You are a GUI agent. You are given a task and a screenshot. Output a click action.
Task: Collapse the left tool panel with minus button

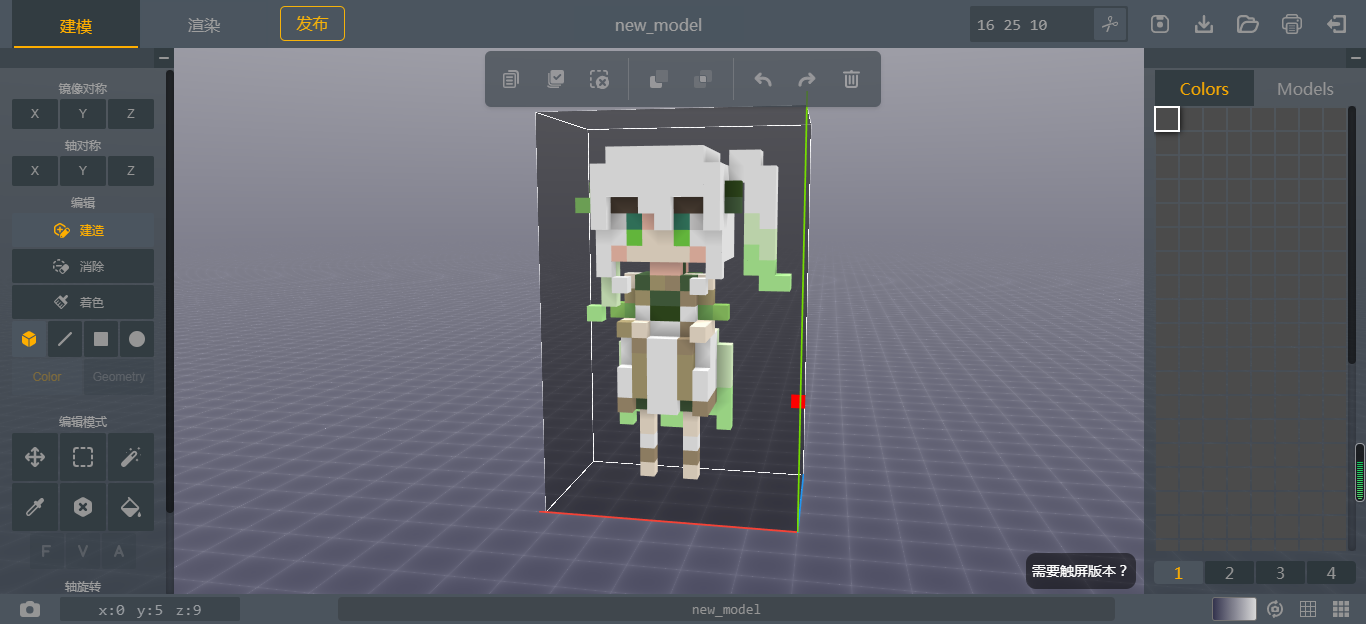coord(164,59)
